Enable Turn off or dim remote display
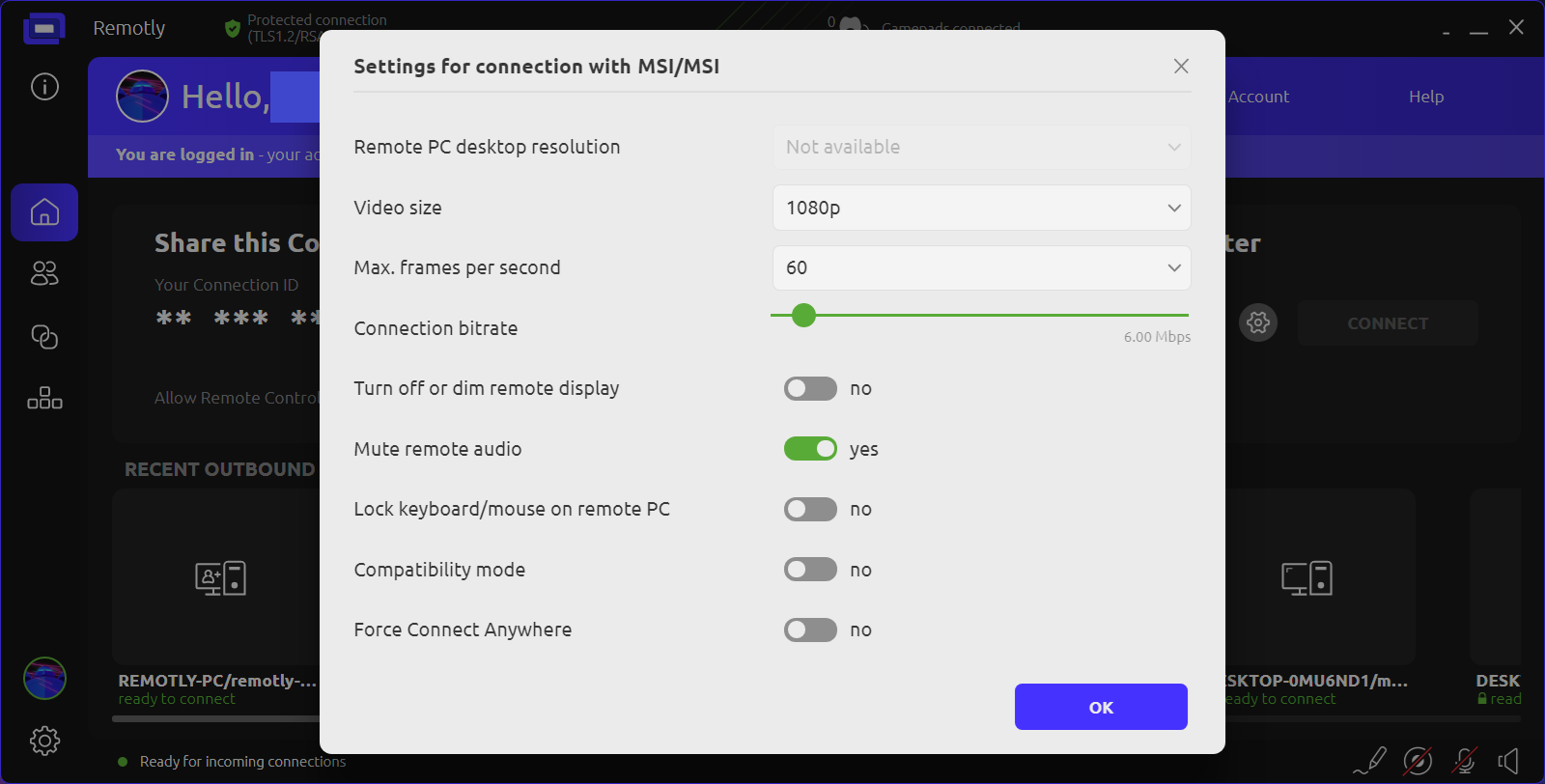This screenshot has height=784, width=1545. (x=810, y=388)
